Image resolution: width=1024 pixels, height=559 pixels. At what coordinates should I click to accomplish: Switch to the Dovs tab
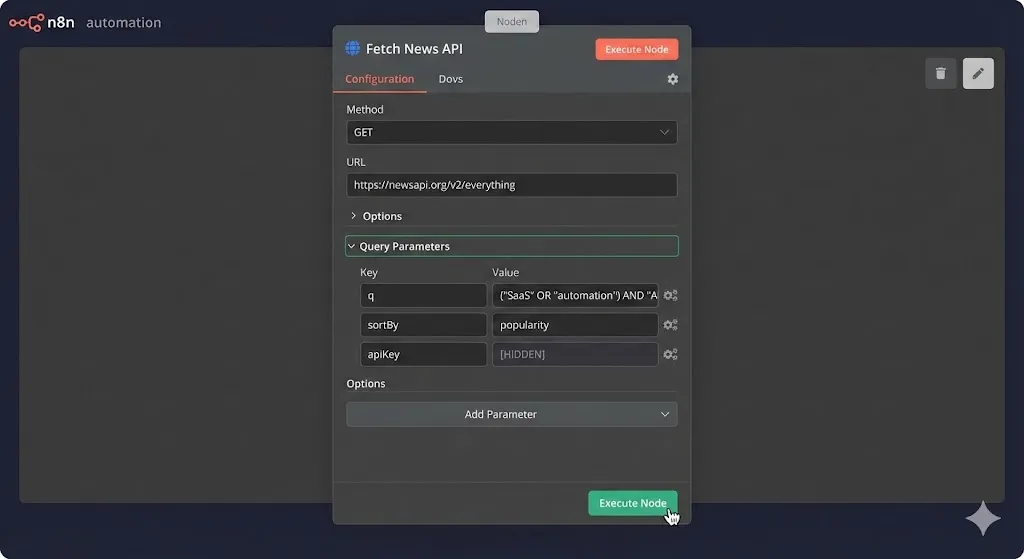point(451,79)
